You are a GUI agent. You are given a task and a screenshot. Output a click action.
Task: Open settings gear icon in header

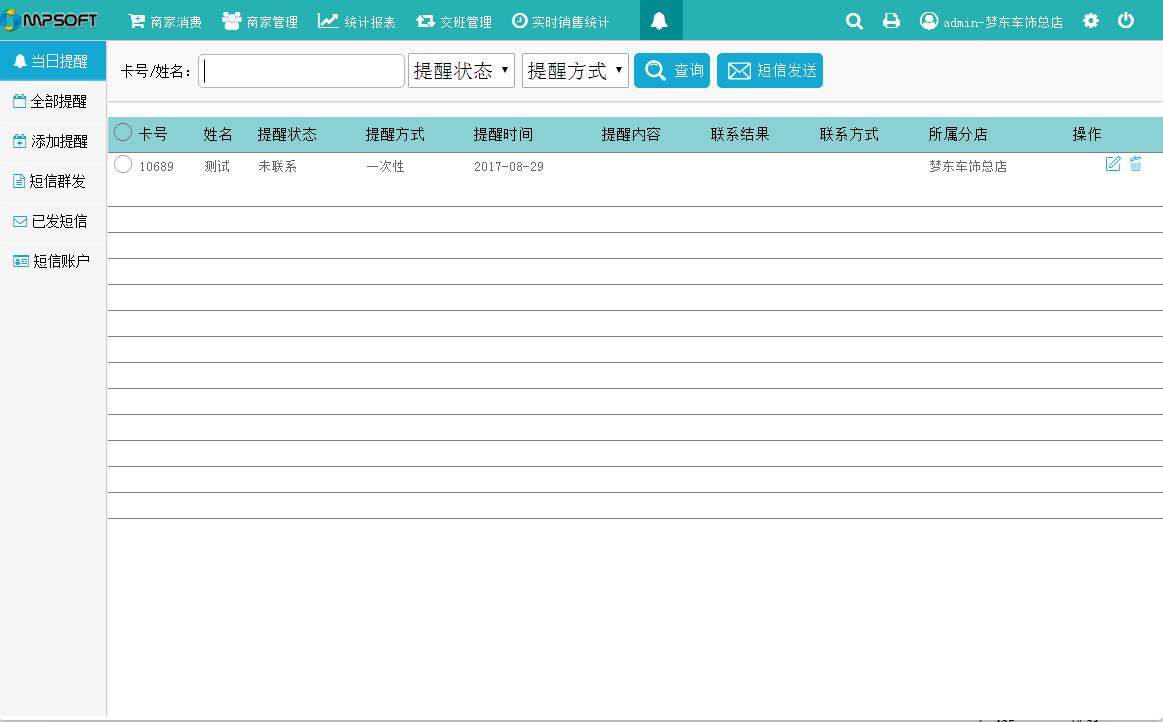click(1091, 21)
